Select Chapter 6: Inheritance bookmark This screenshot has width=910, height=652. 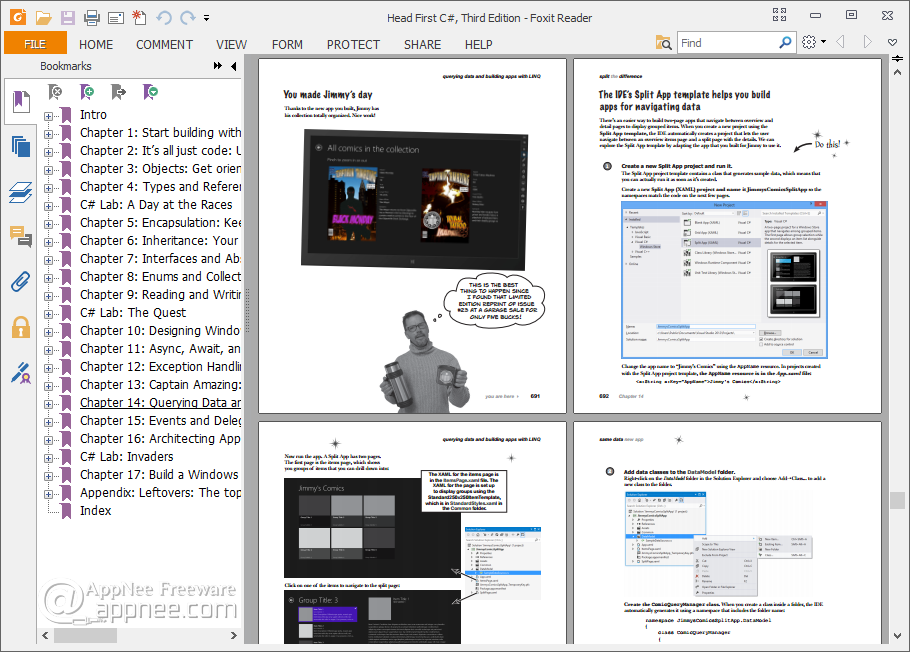tap(159, 240)
